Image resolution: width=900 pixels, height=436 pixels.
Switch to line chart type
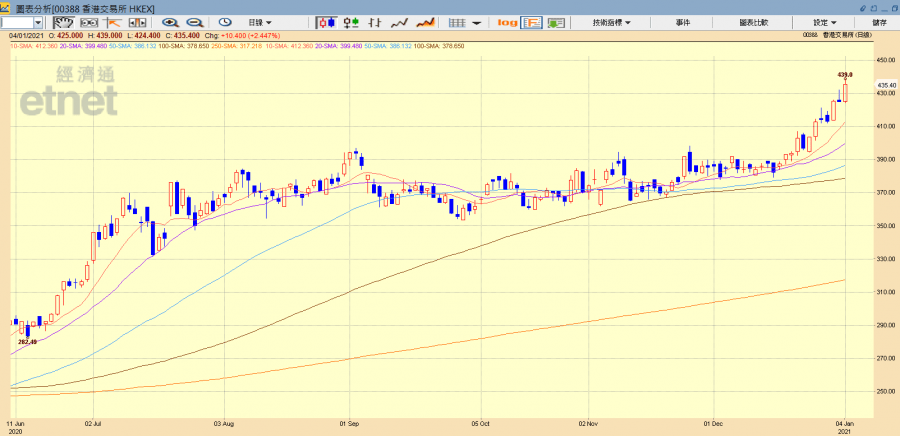399,22
